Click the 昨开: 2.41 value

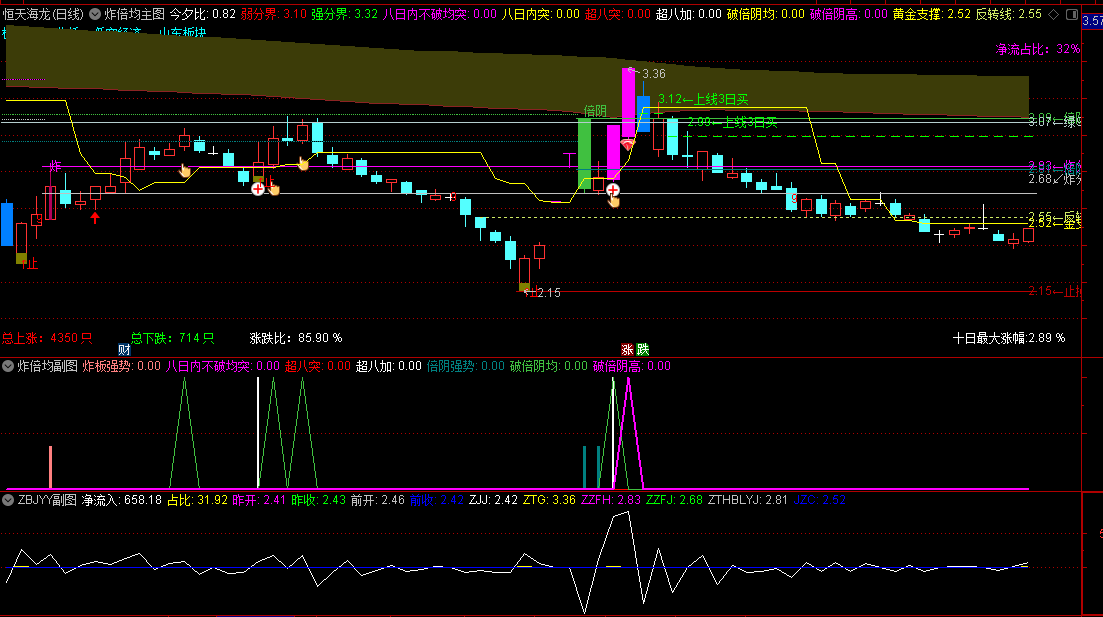click(259, 500)
